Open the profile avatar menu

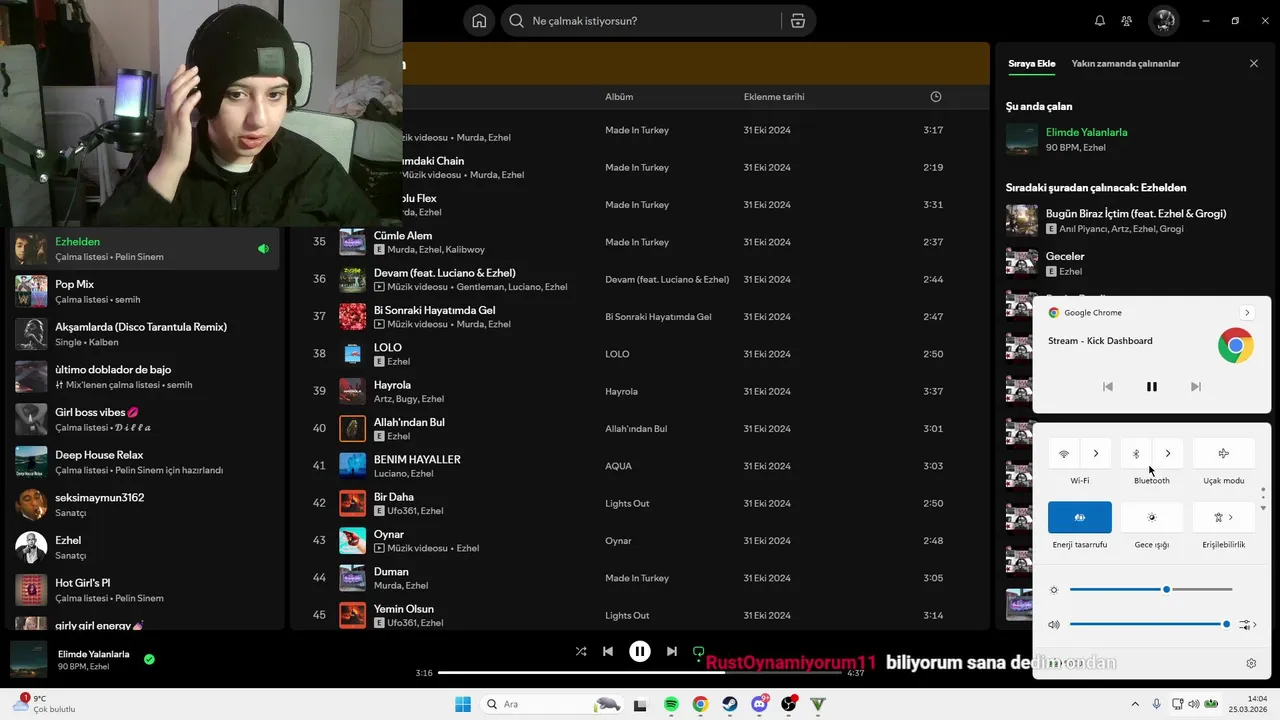tap(1162, 20)
